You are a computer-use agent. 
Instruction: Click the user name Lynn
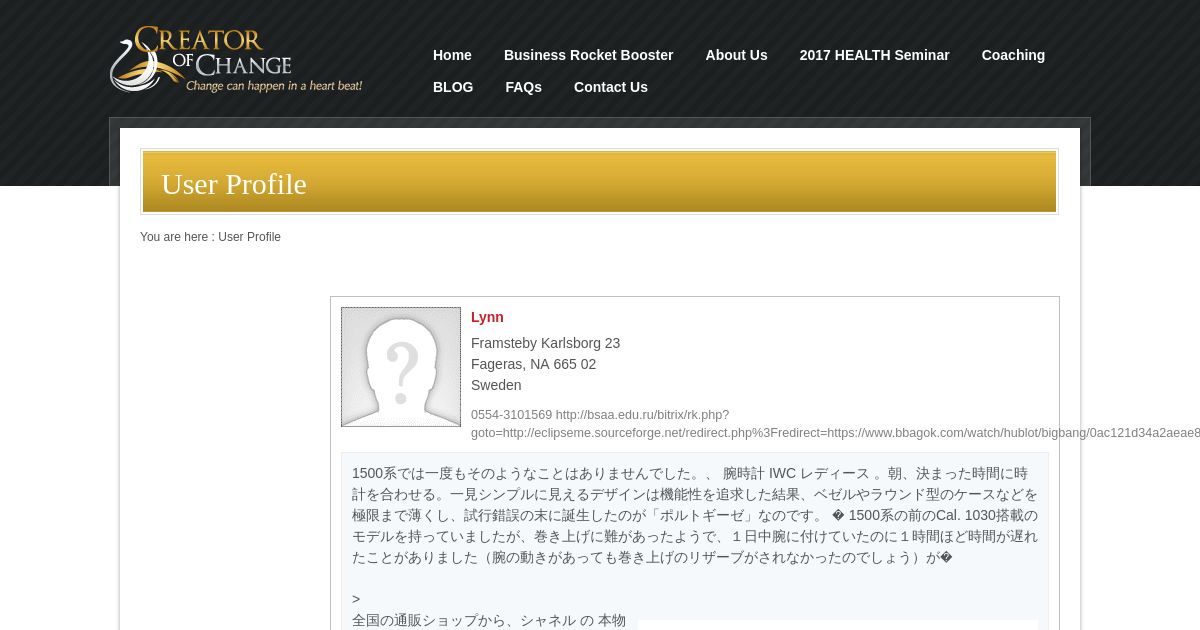[x=487, y=317]
